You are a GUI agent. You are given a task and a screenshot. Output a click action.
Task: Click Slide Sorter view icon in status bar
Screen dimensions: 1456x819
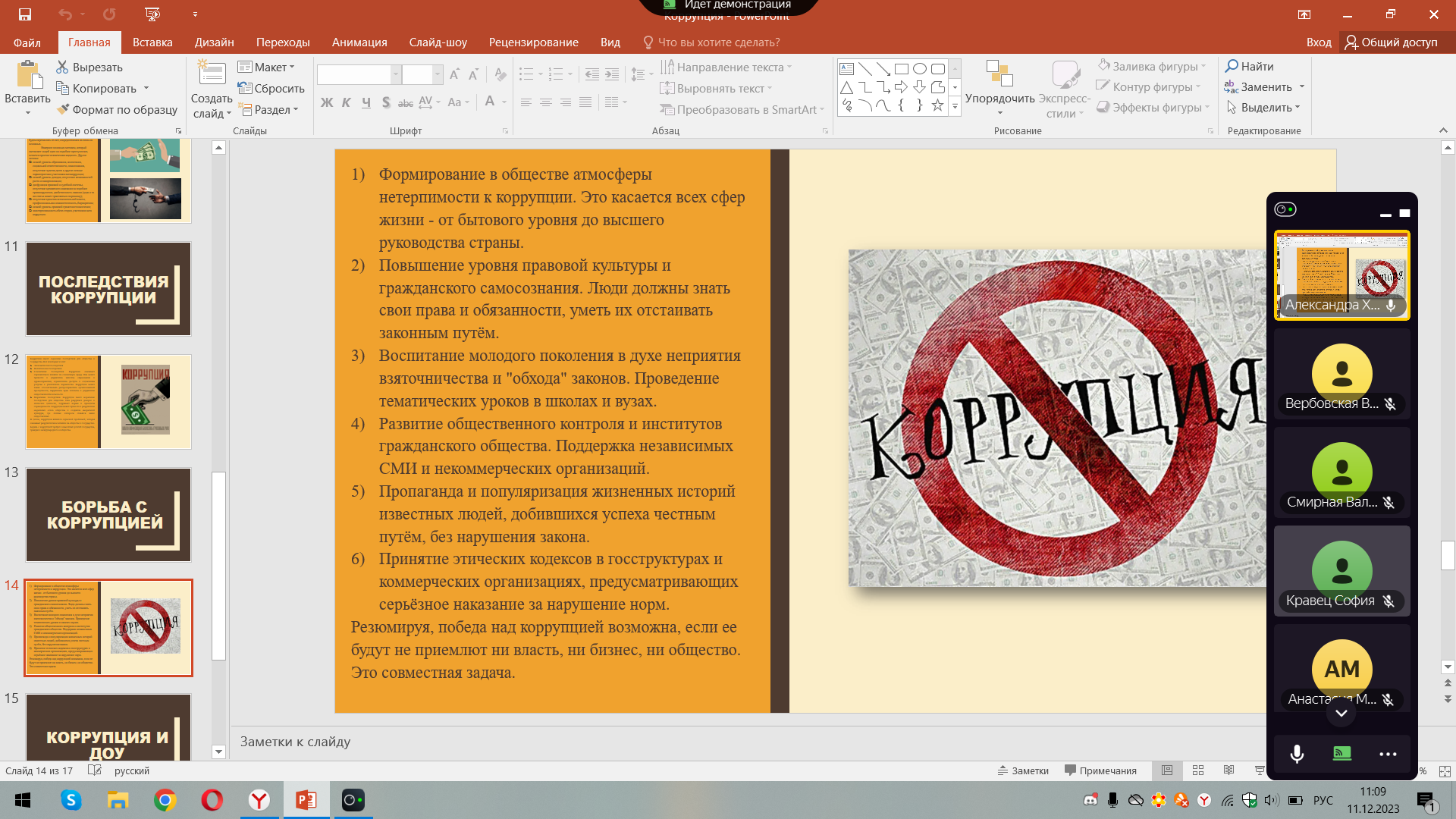(x=1198, y=770)
